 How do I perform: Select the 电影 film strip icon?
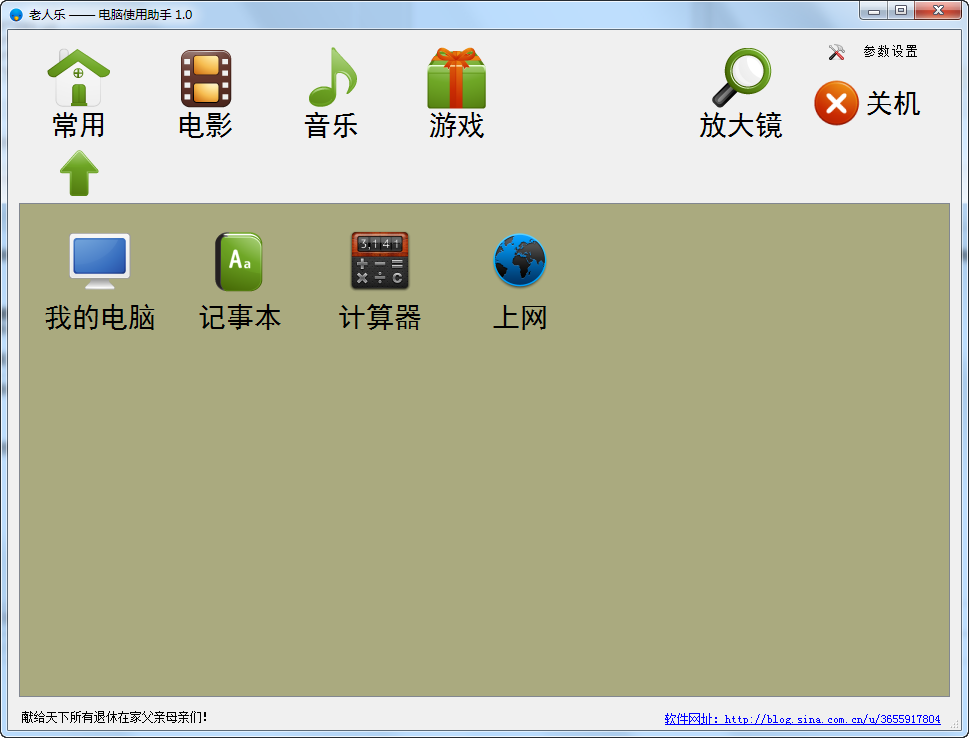click(206, 78)
